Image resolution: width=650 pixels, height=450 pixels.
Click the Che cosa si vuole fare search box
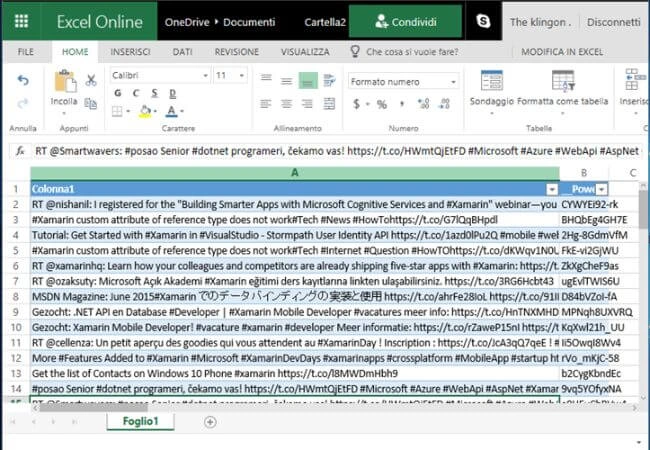coord(412,52)
